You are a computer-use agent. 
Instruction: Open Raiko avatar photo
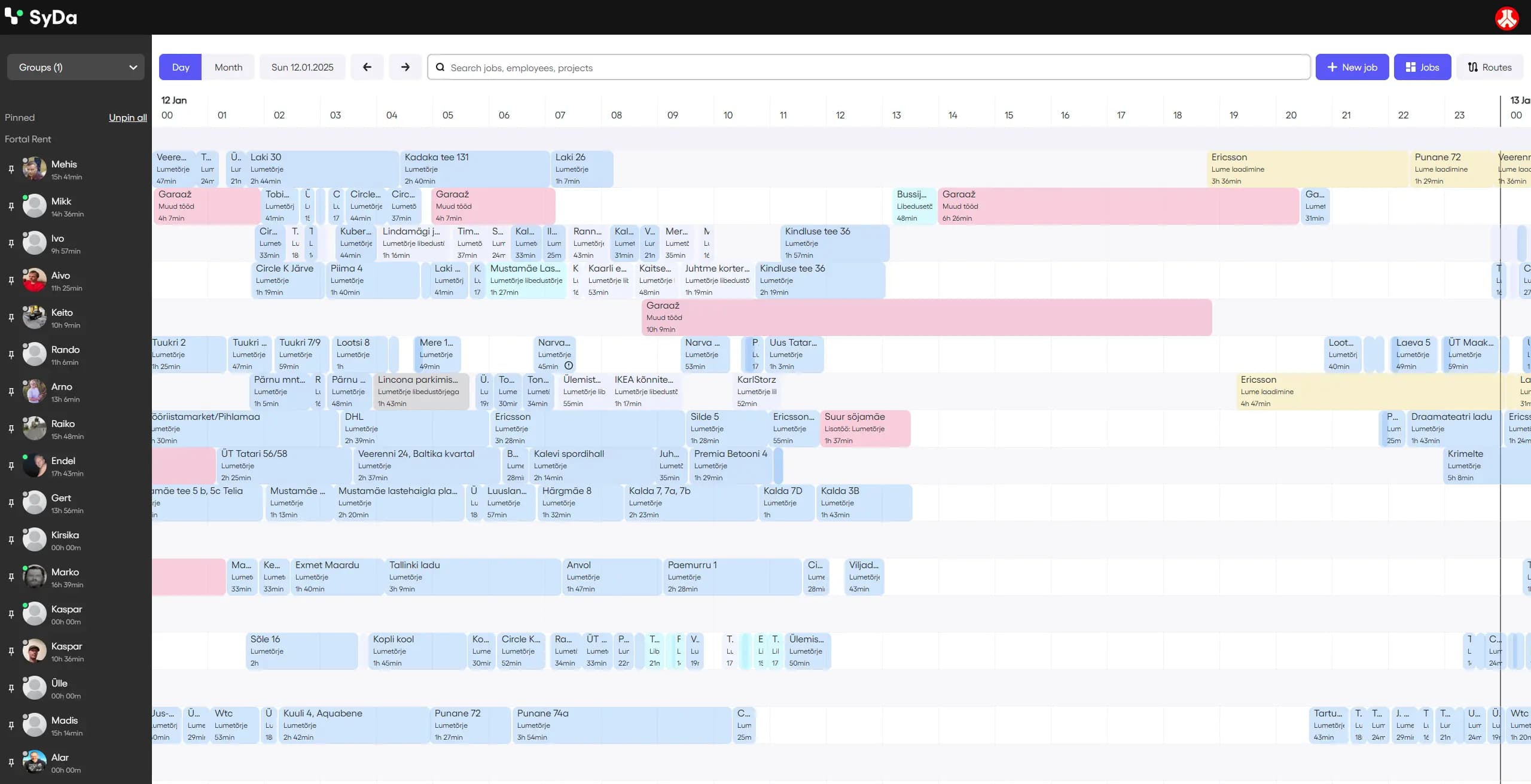pyautogui.click(x=35, y=429)
